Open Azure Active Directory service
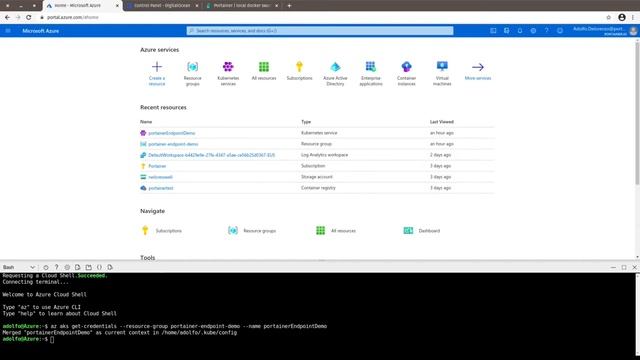640x360 pixels. (335, 73)
